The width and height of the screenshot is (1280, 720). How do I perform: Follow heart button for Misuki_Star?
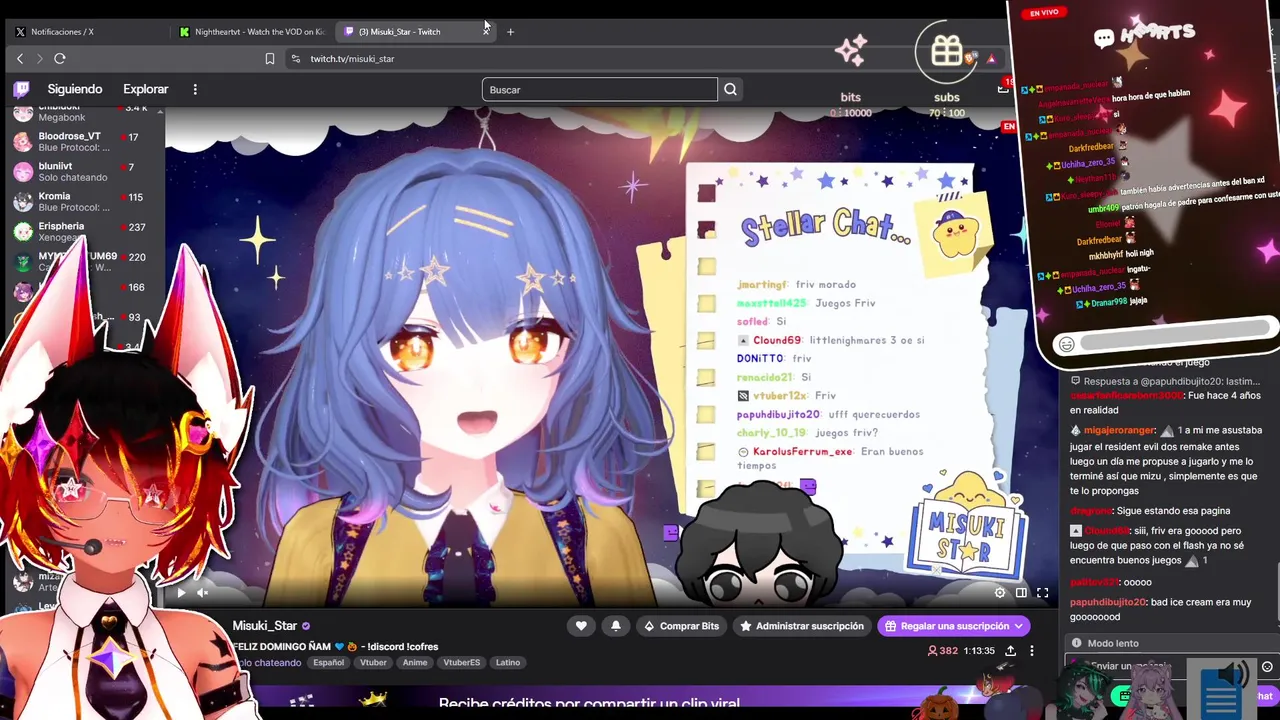pos(581,626)
